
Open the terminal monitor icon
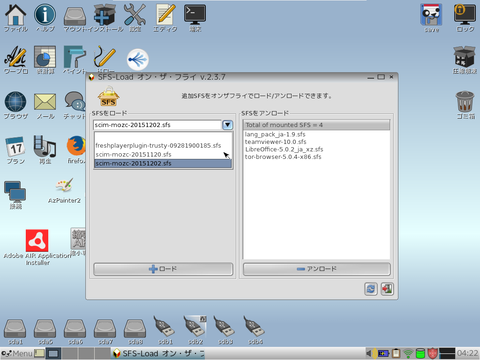coord(195,15)
